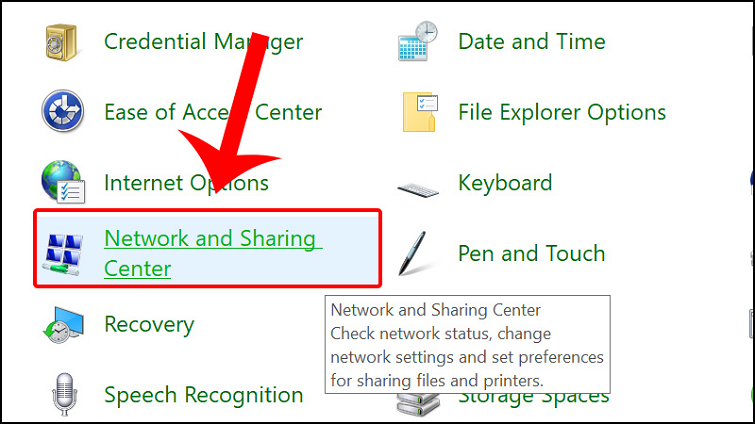Open the Keyboard settings link
The width and height of the screenshot is (755, 424).
[x=505, y=183]
